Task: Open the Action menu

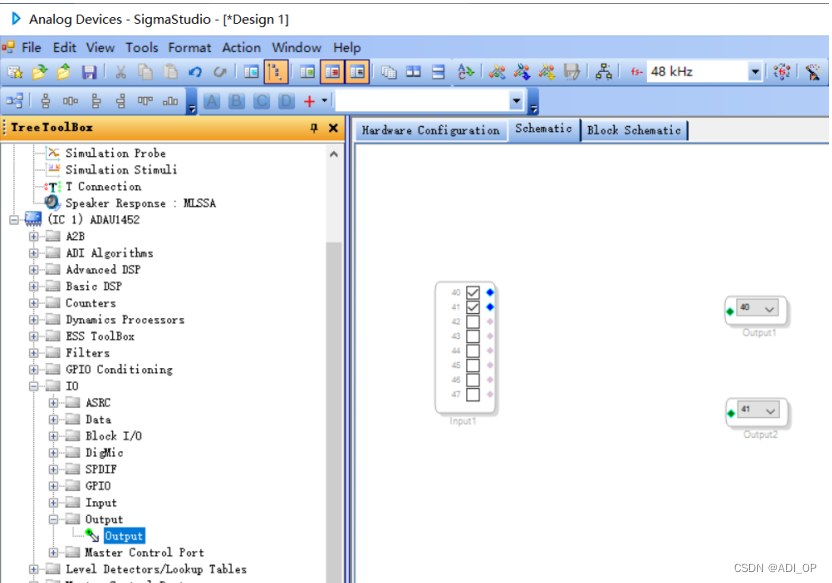Action: [241, 48]
